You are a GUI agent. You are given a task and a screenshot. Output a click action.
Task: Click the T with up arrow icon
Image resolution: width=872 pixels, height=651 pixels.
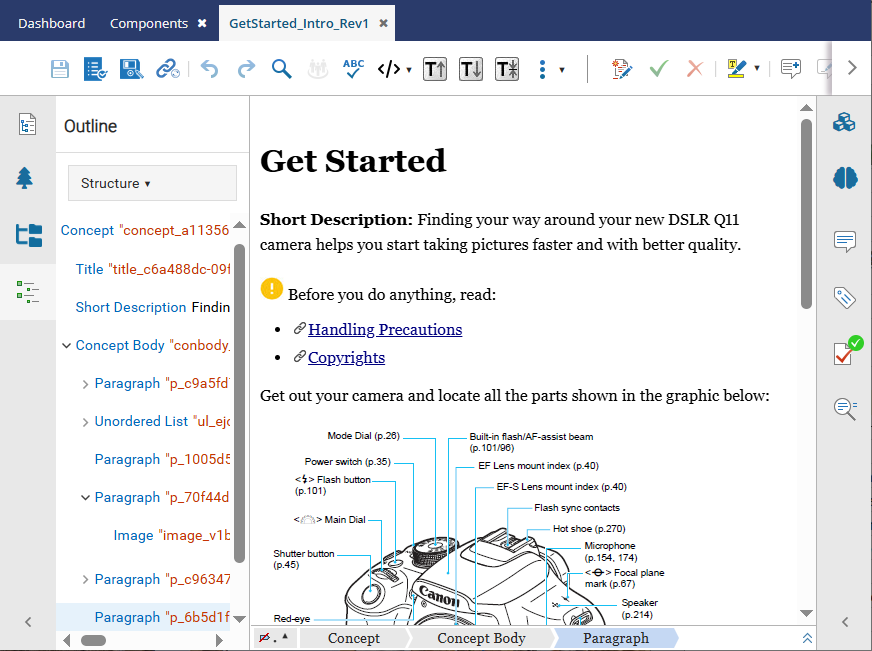click(435, 69)
